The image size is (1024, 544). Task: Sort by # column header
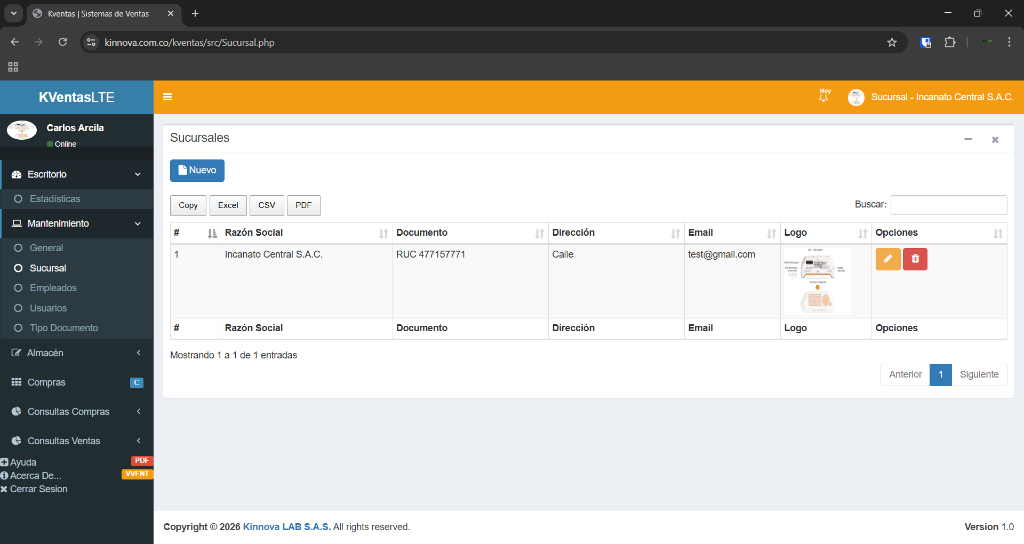[195, 233]
